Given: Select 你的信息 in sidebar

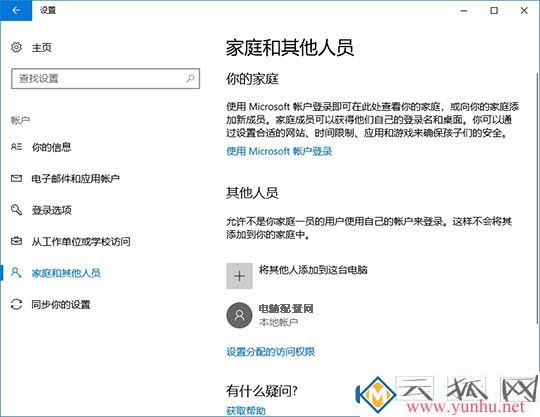Looking at the screenshot, I should click(x=52, y=147).
